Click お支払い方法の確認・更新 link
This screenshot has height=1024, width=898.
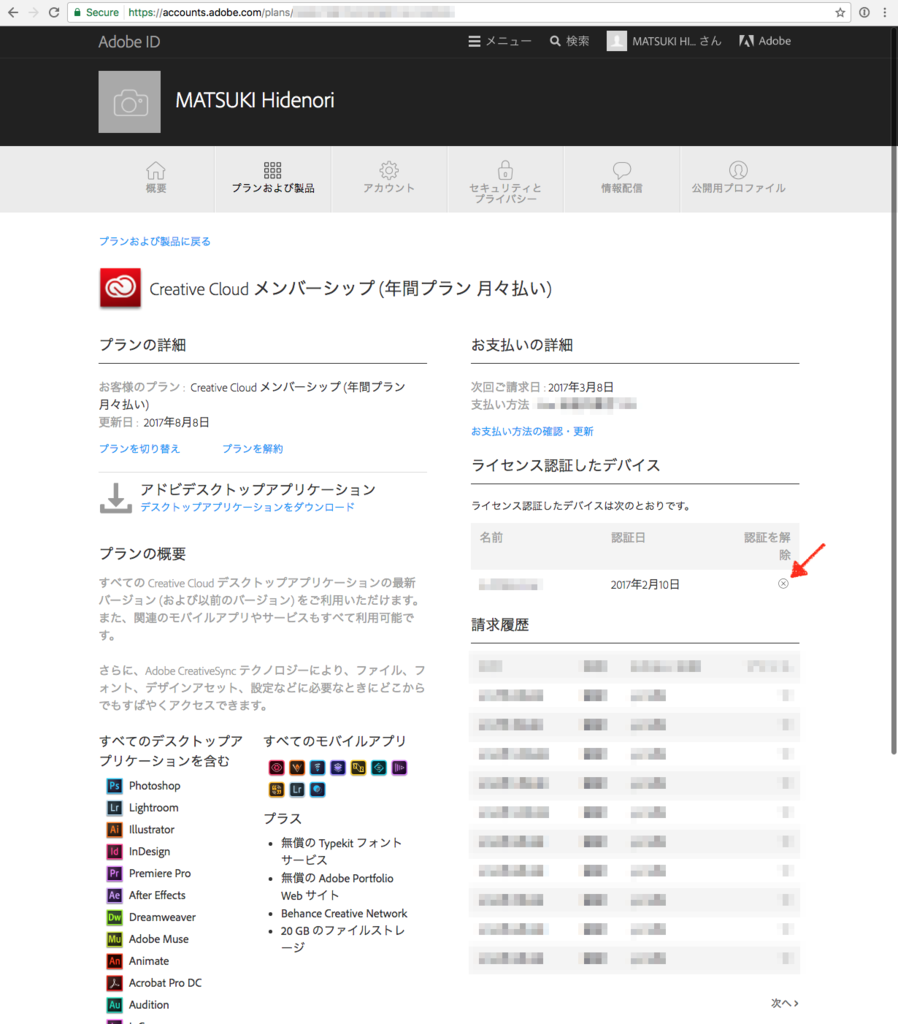(x=532, y=431)
